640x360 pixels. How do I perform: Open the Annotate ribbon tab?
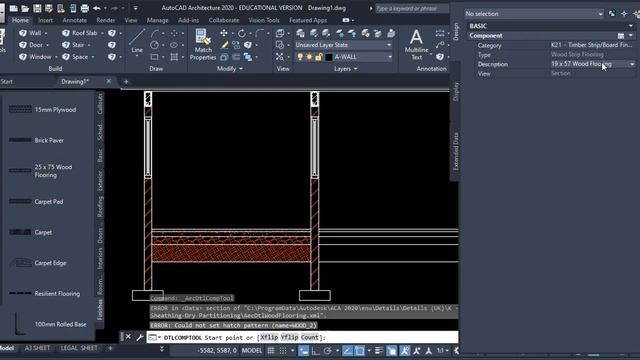point(74,20)
